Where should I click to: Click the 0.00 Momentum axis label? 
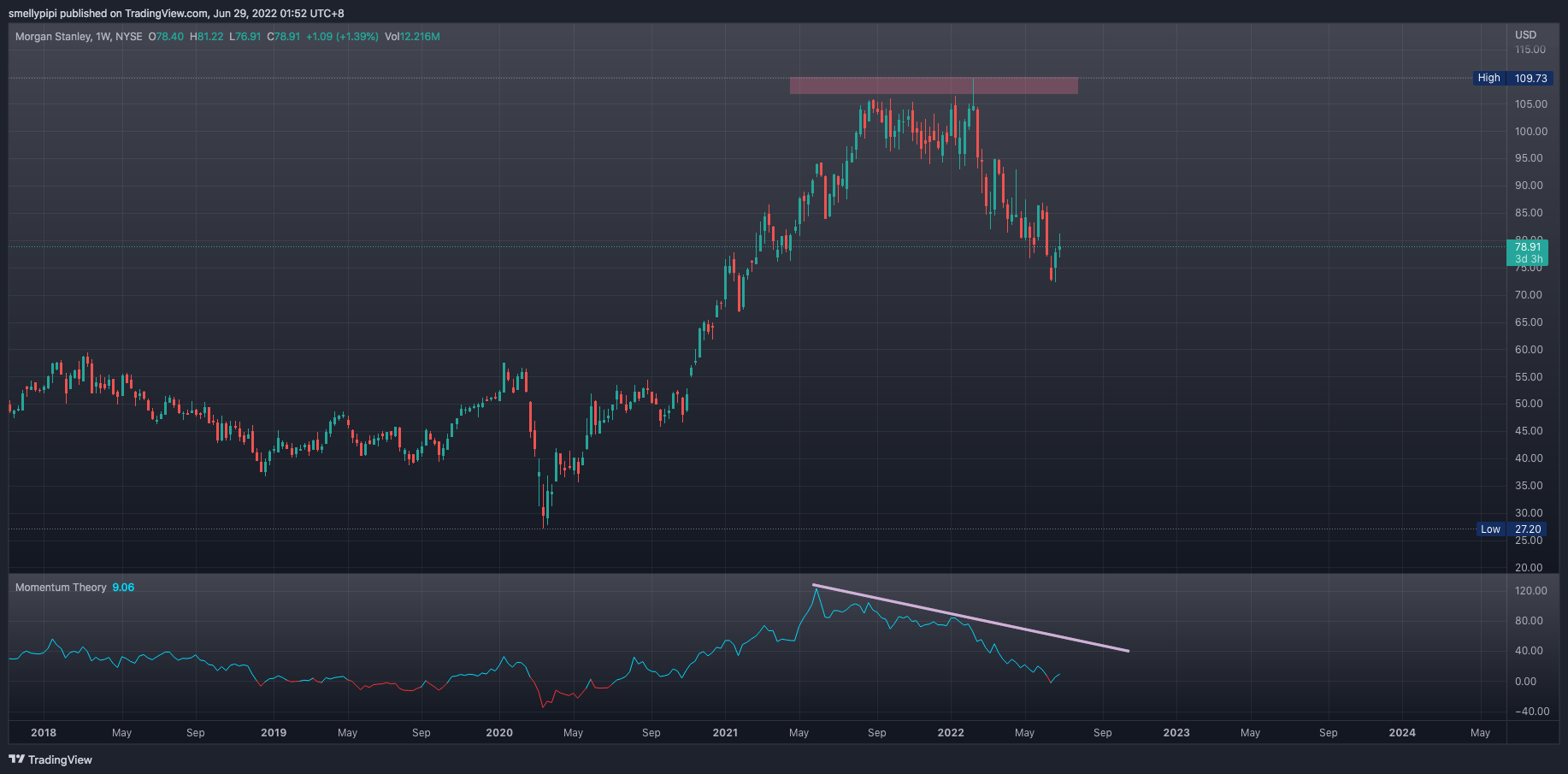point(1526,682)
